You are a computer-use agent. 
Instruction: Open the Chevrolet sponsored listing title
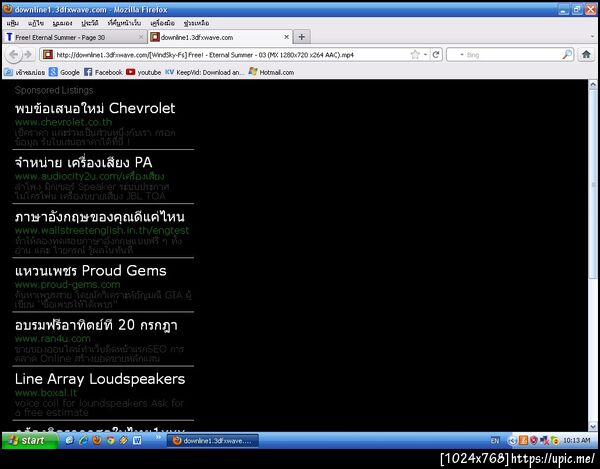(x=95, y=109)
